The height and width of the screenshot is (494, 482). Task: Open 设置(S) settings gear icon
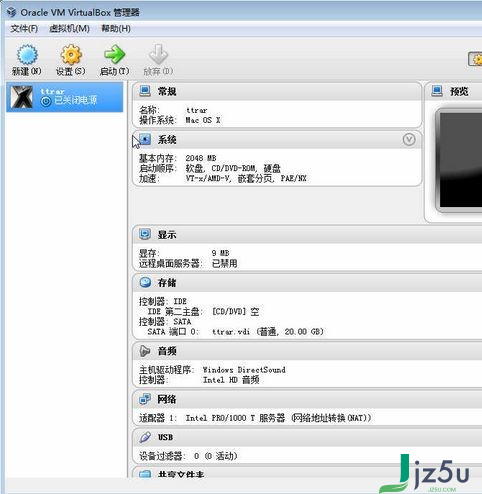[71, 55]
